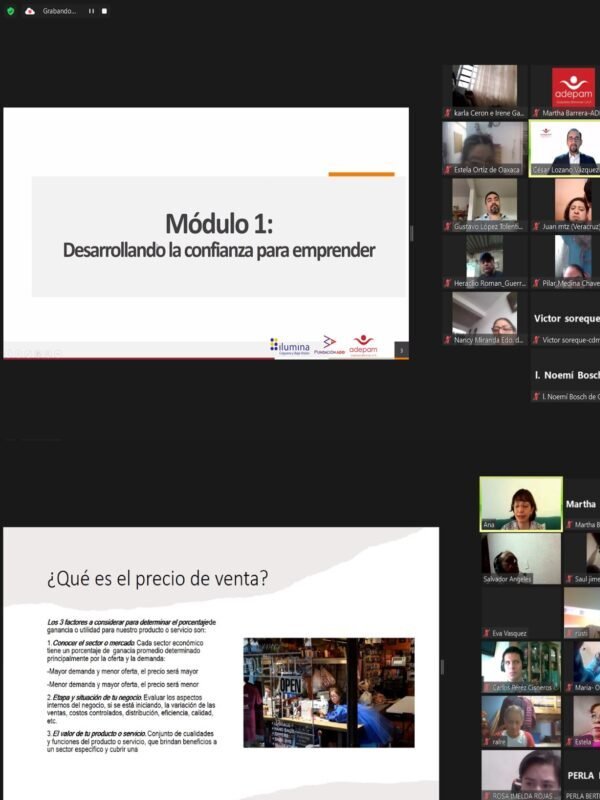
Task: Click muted mic icon beside ROSA IMELDA ROJAS
Action: pyautogui.click(x=487, y=795)
